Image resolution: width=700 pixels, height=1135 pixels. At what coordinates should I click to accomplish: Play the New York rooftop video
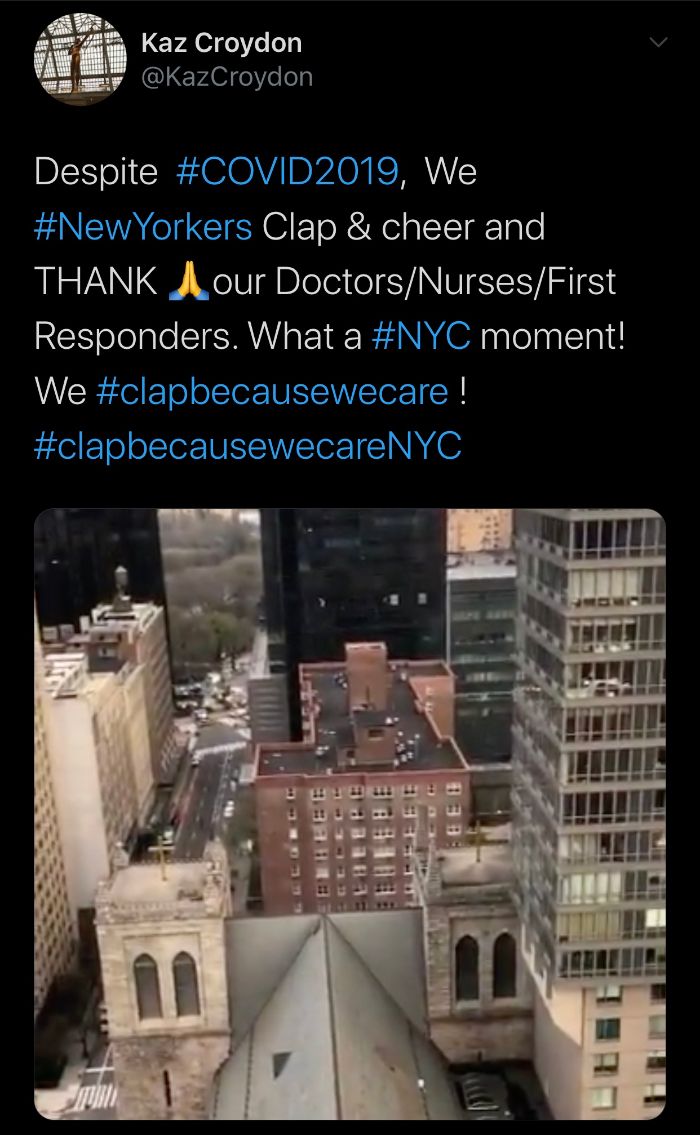coord(350,814)
